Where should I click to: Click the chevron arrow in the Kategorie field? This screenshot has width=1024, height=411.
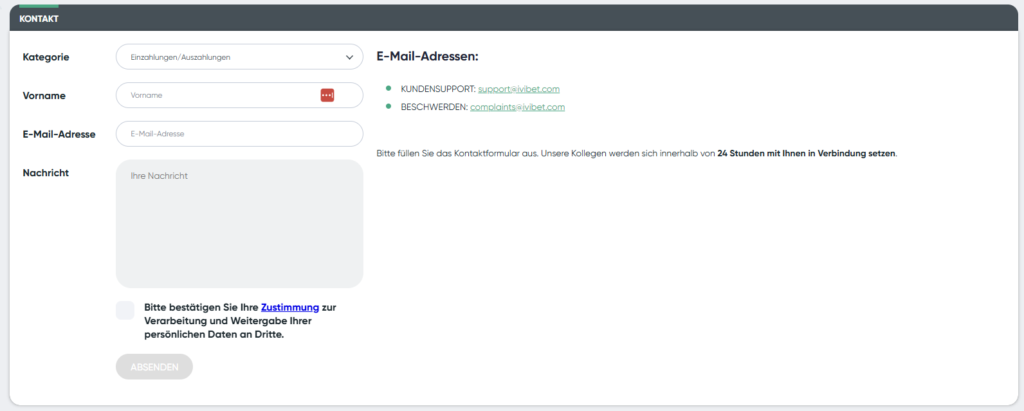(349, 57)
